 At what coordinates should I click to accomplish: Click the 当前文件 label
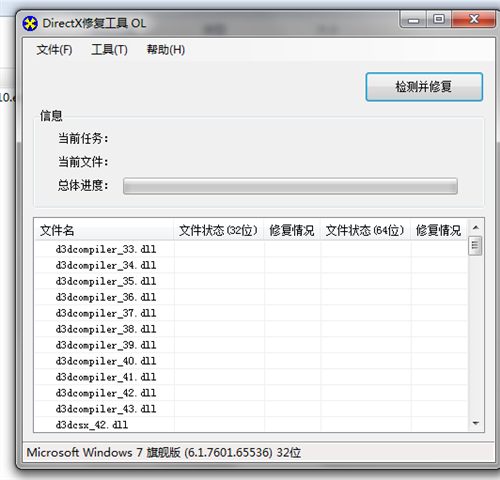click(83, 162)
